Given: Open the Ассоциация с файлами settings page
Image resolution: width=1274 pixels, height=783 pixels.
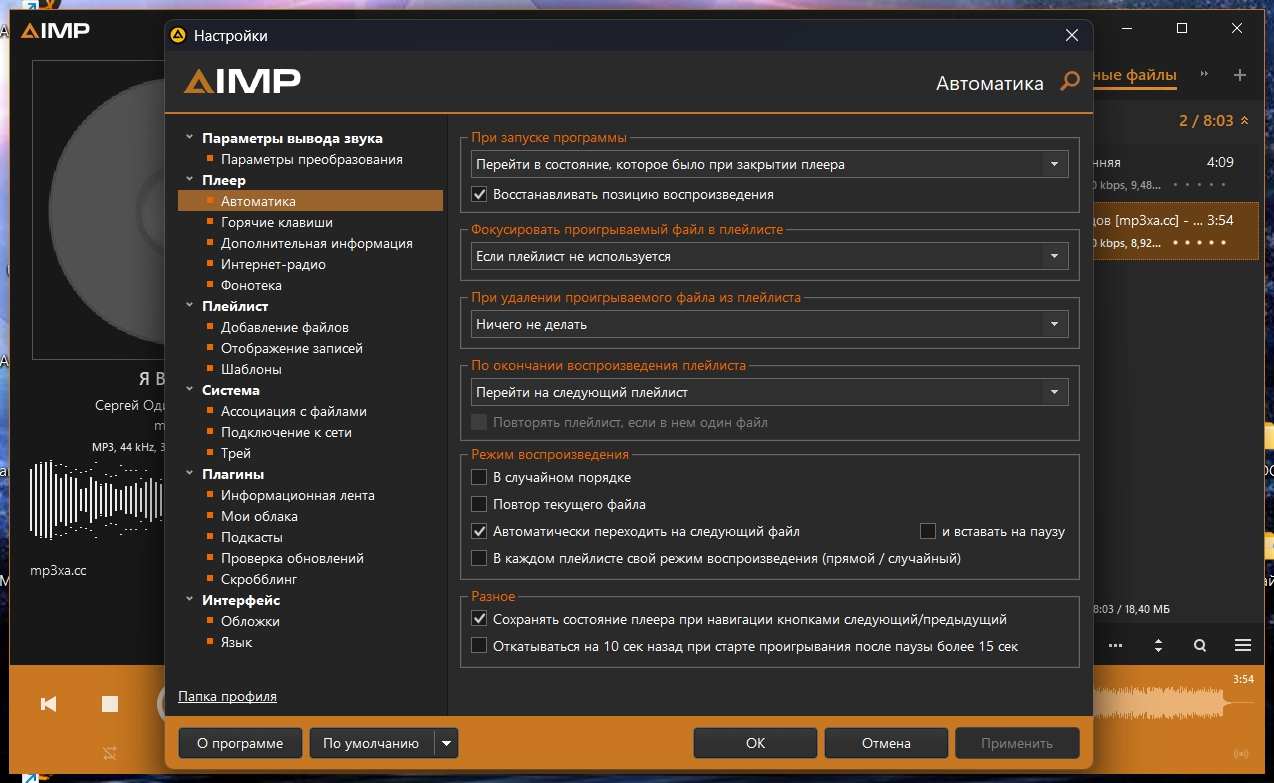Looking at the screenshot, I should (294, 411).
